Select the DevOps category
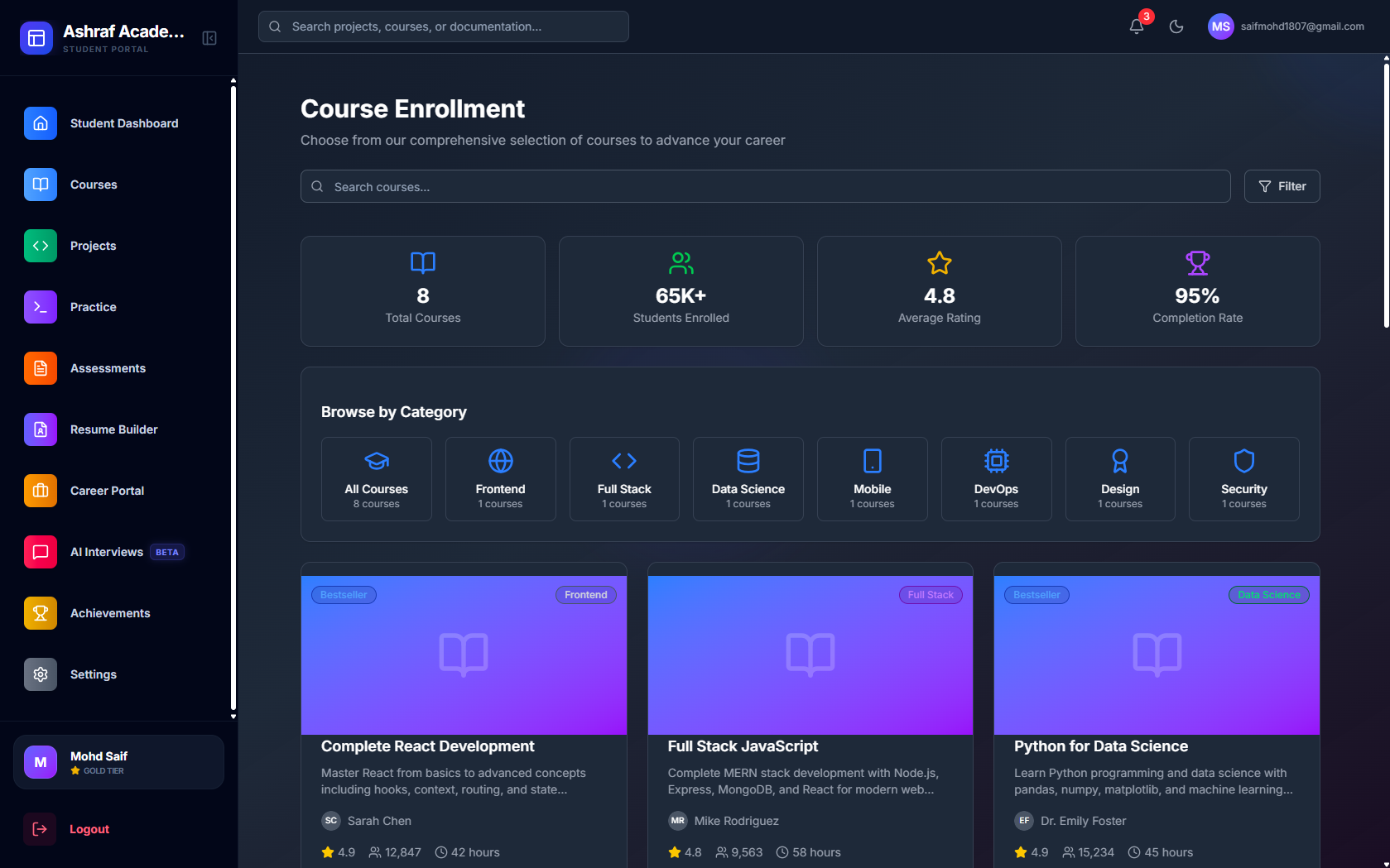 click(997, 479)
